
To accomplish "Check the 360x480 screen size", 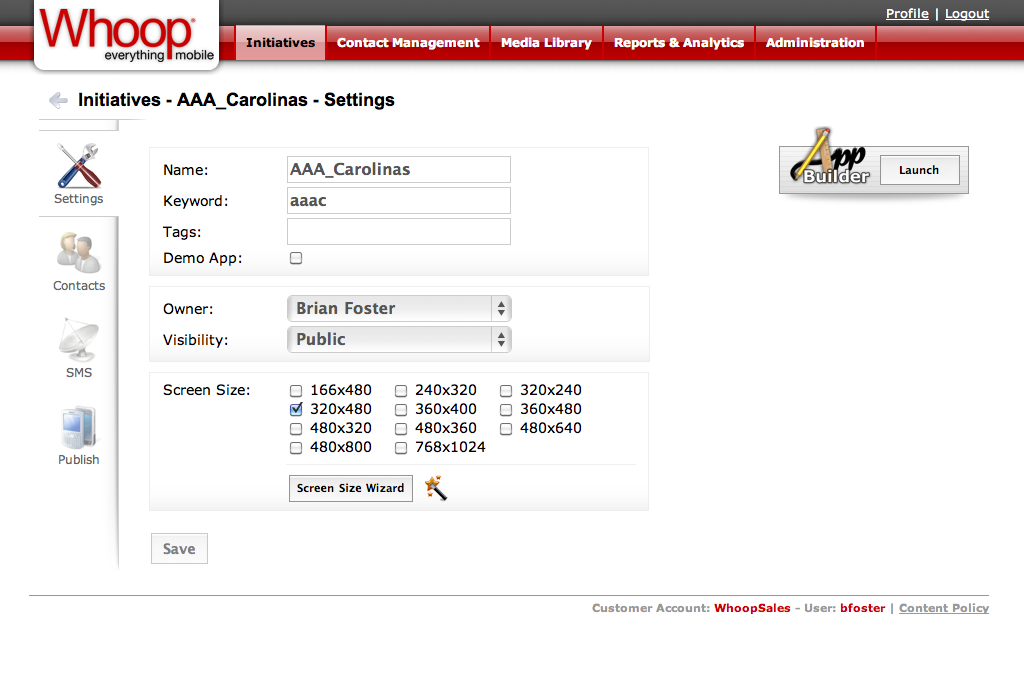I will (x=506, y=409).
